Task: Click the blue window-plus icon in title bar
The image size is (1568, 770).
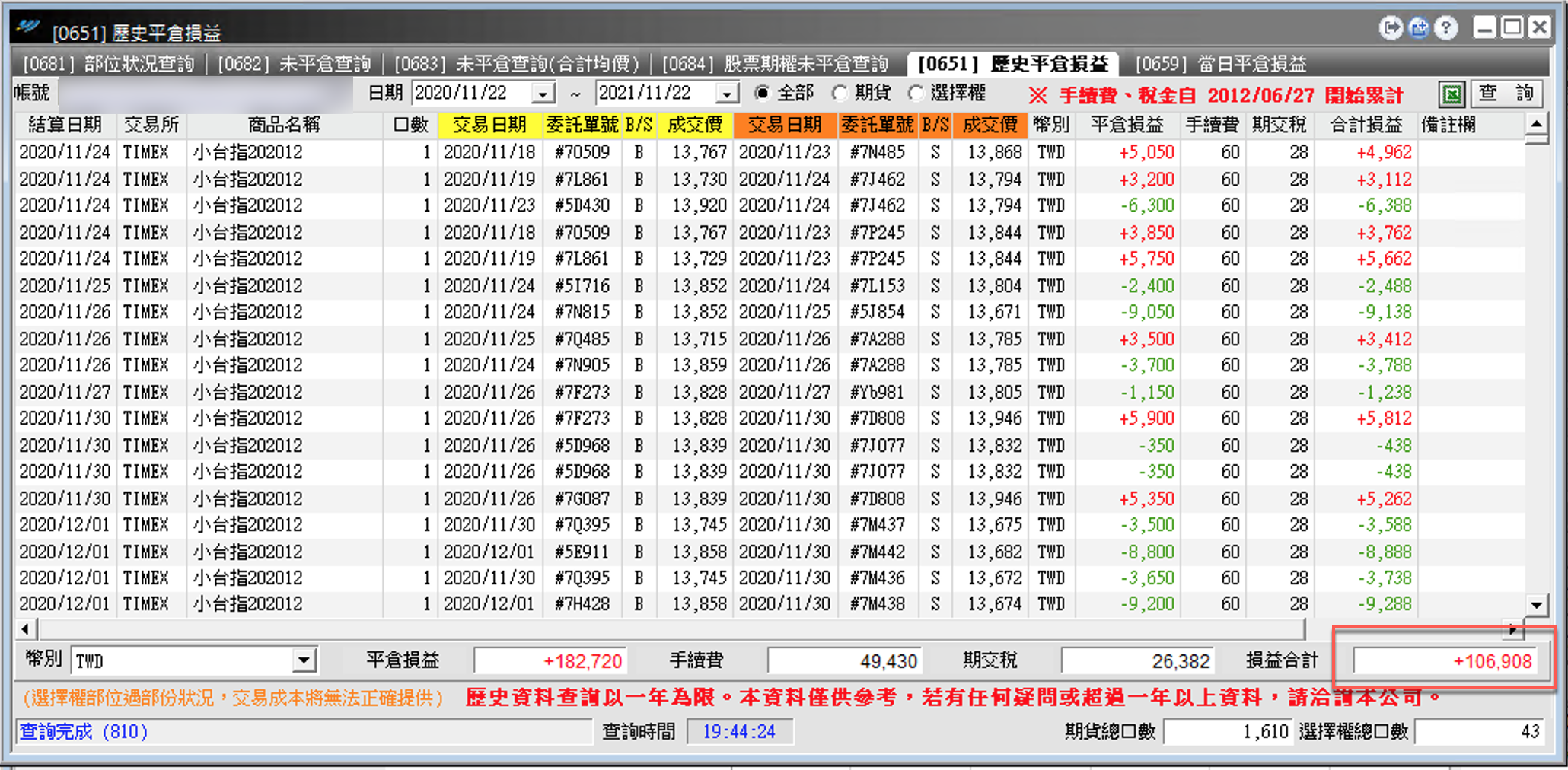Action: [x=1418, y=29]
